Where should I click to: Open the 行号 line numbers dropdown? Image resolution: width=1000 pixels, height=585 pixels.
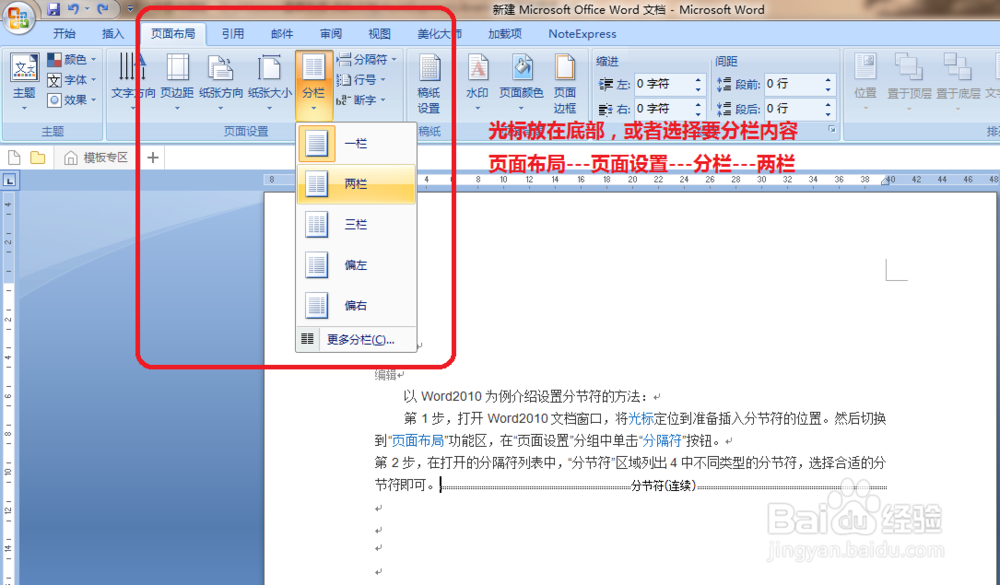362,80
